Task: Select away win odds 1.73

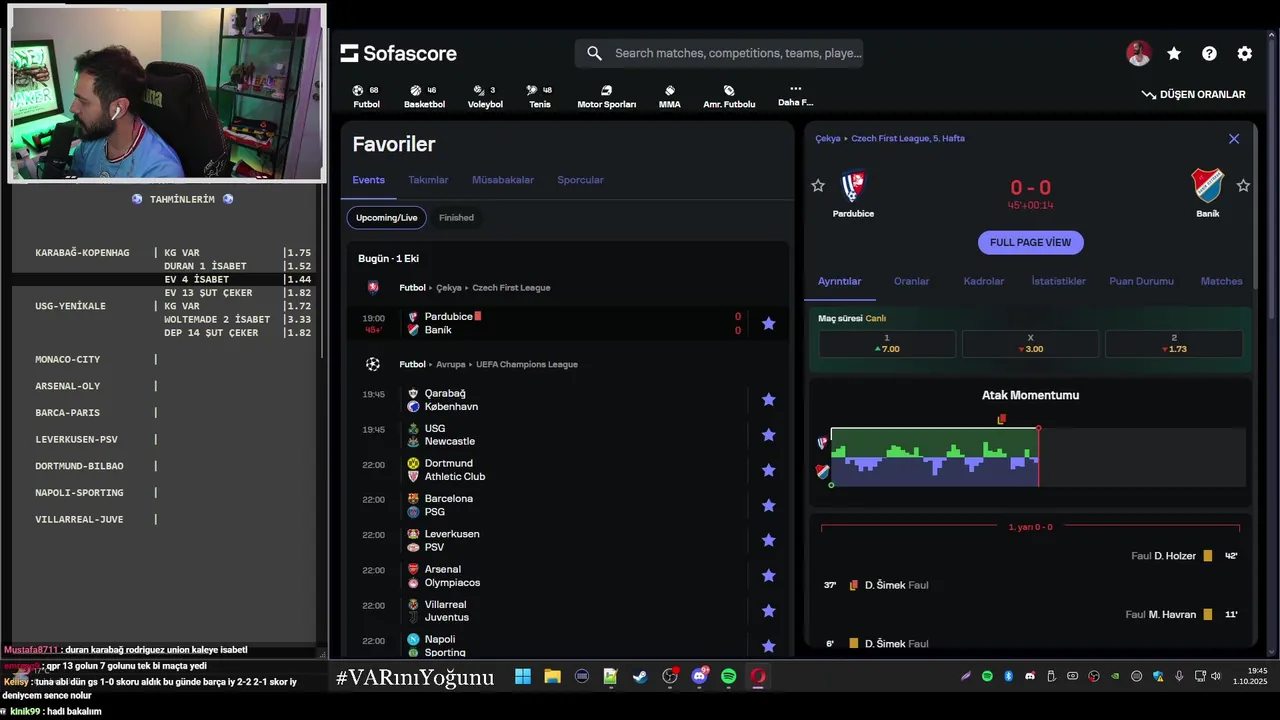Action: pyautogui.click(x=1173, y=343)
